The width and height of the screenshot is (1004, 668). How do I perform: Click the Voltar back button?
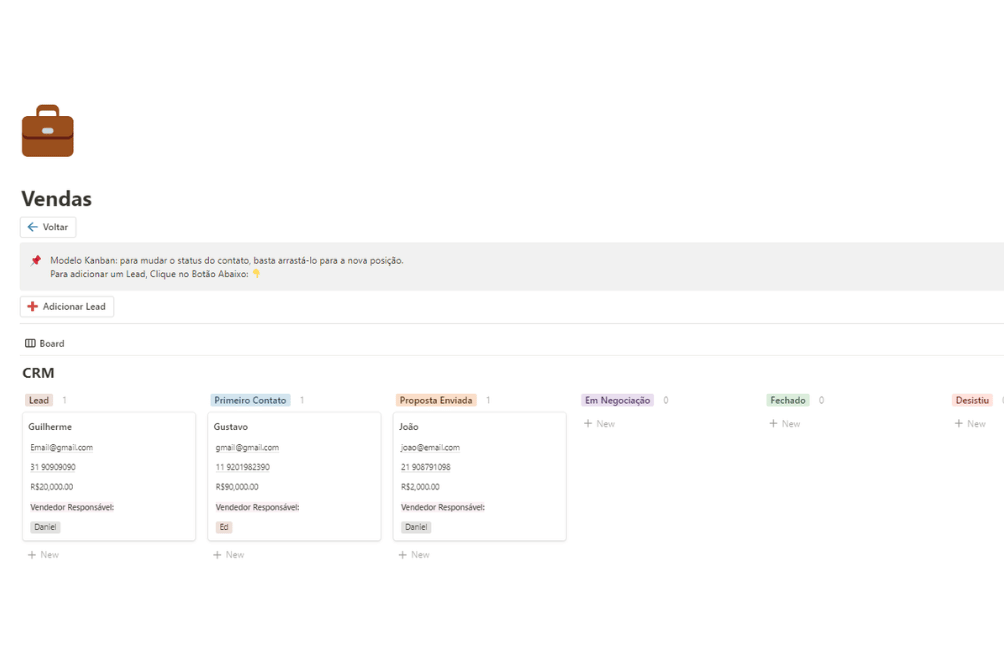[48, 227]
